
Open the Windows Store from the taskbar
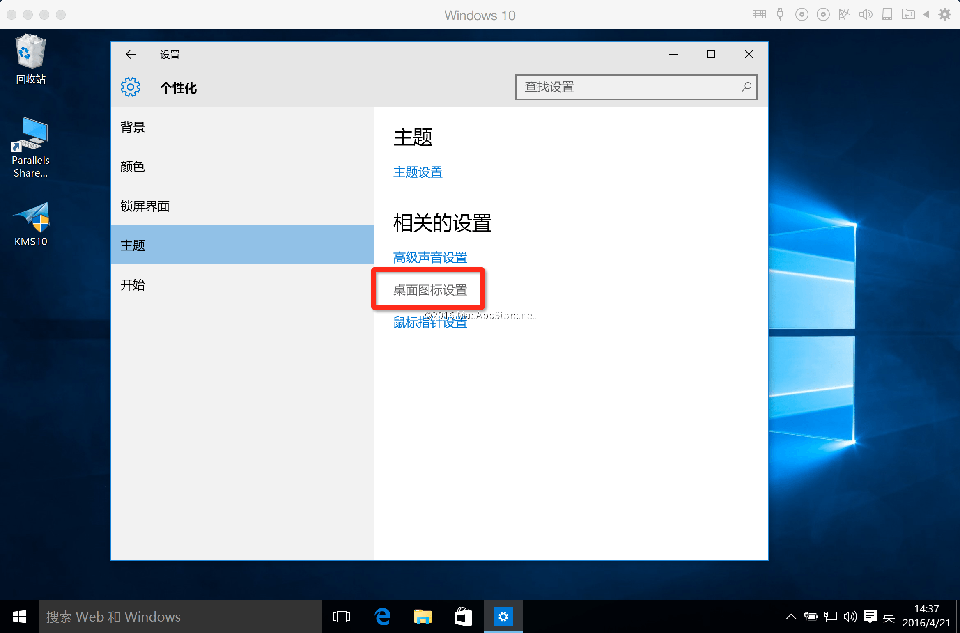tap(462, 616)
